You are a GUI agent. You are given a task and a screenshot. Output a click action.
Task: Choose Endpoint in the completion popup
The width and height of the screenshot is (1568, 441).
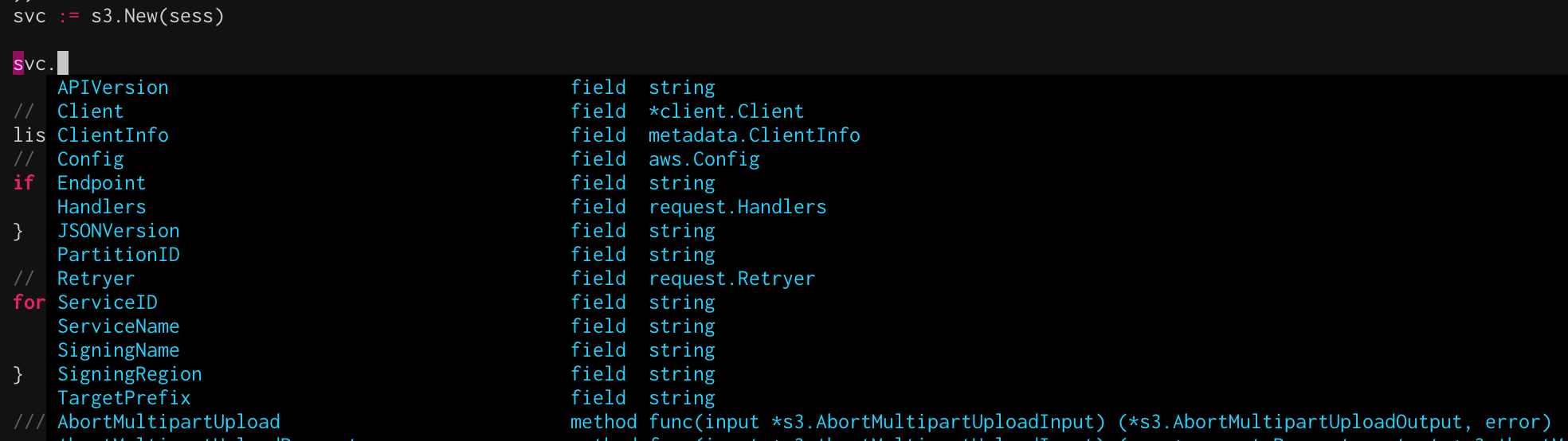click(101, 183)
